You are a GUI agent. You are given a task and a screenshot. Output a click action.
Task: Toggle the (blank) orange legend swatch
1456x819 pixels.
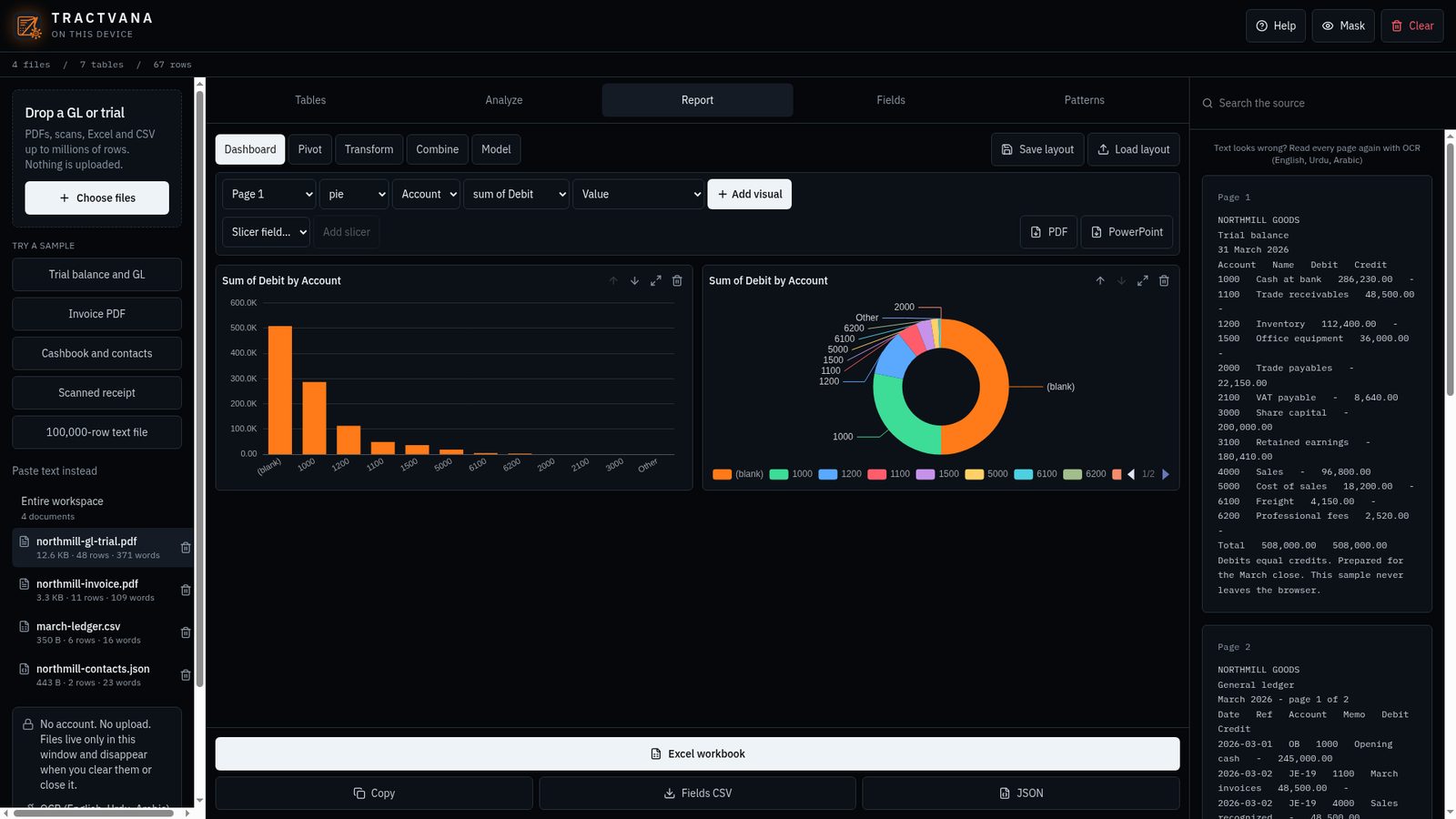click(723, 474)
